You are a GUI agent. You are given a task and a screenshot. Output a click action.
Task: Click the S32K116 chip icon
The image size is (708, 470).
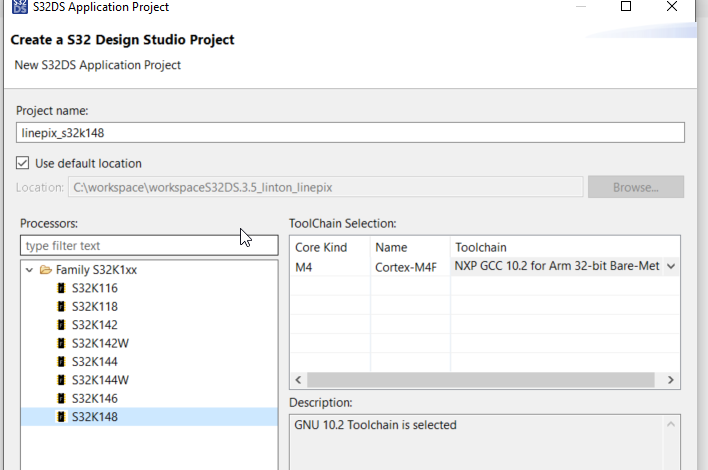click(62, 288)
